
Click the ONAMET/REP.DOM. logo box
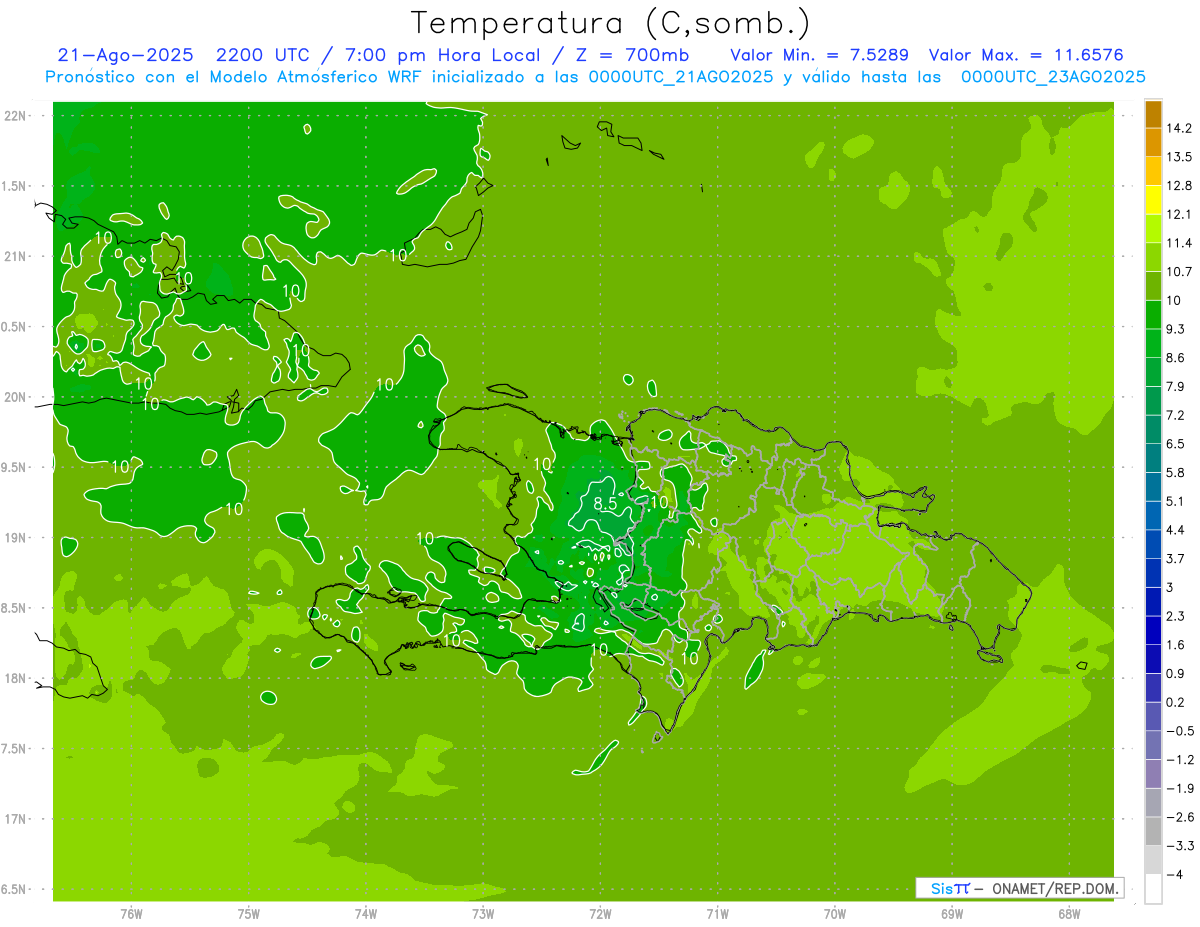coord(1019,888)
